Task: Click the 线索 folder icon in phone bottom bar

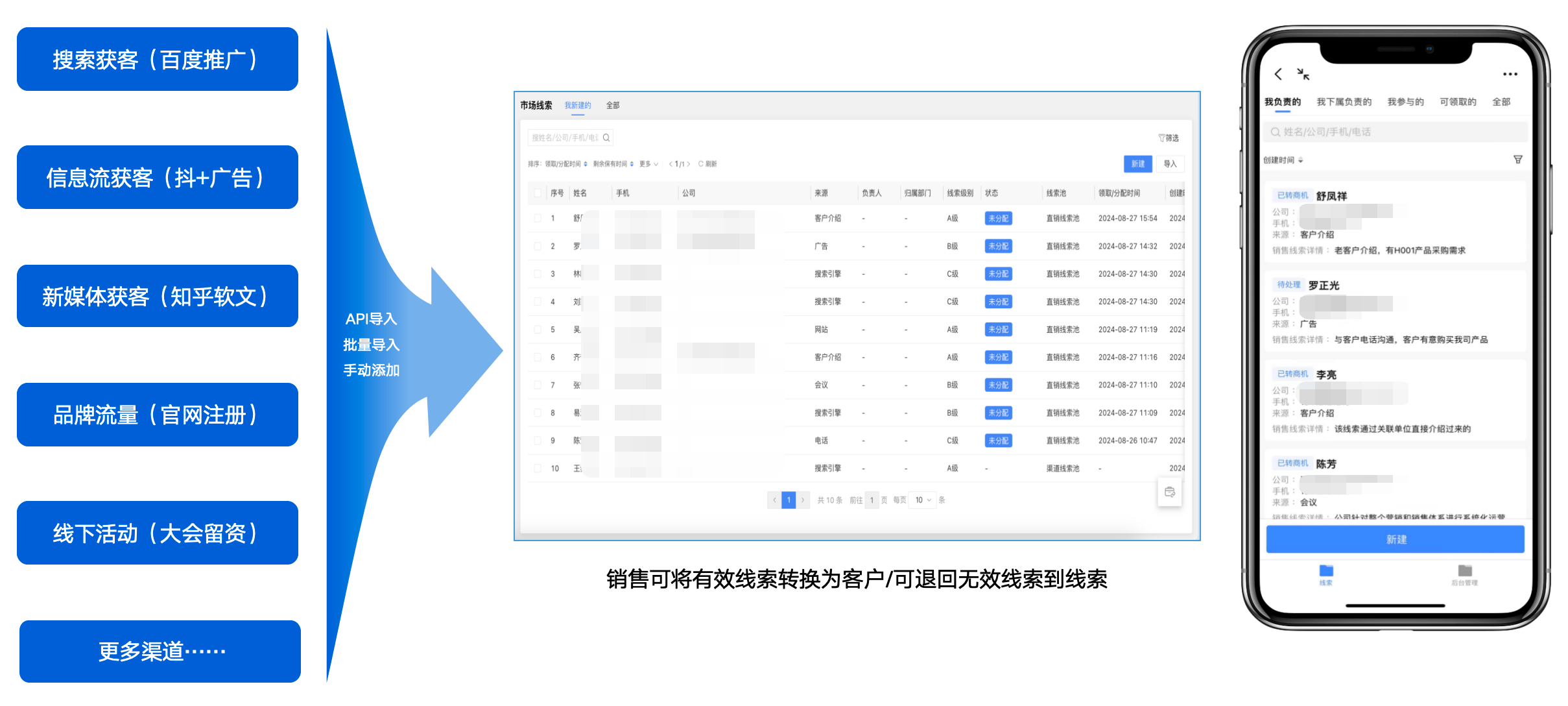Action: tap(1325, 572)
